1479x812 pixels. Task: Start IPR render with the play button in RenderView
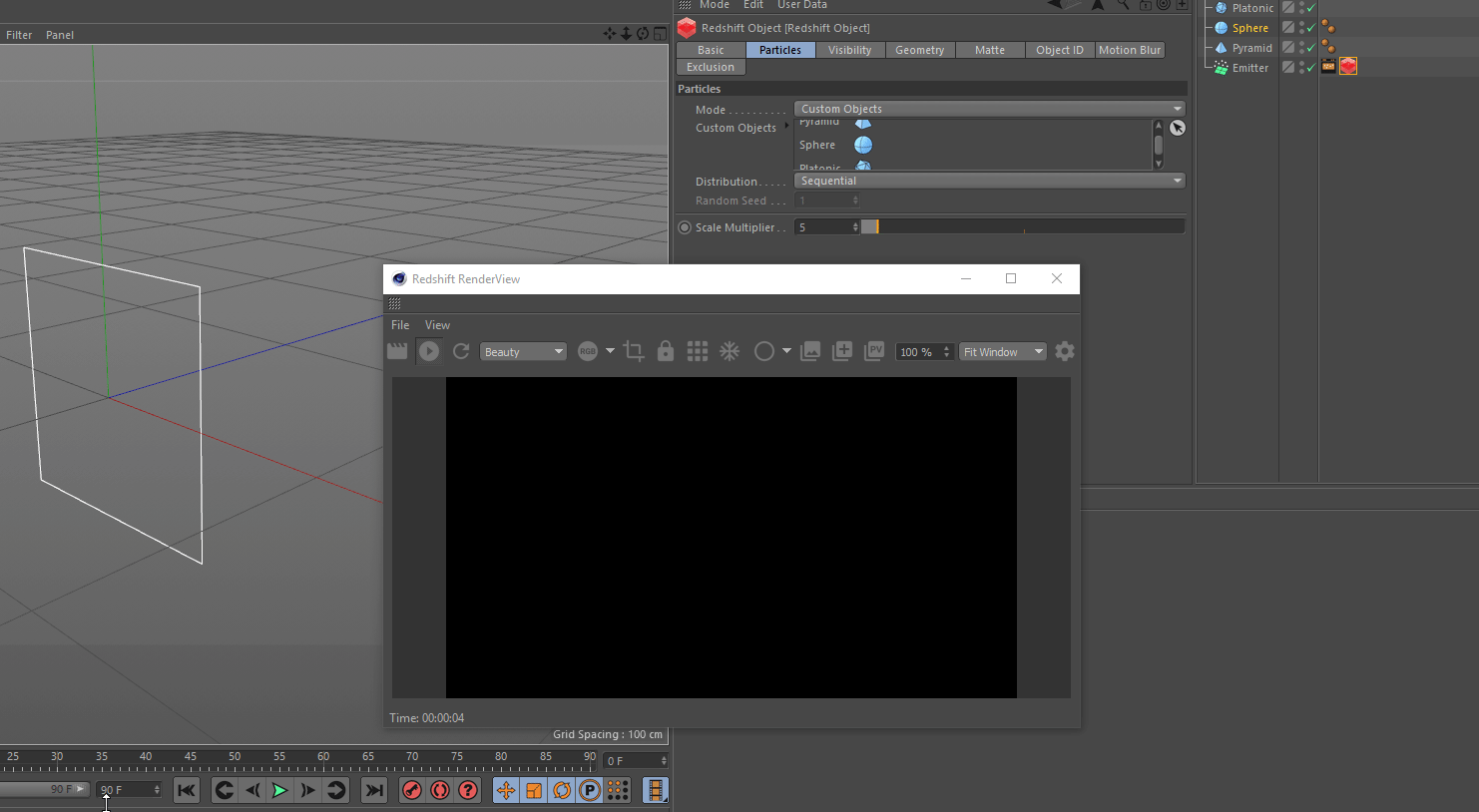[429, 351]
